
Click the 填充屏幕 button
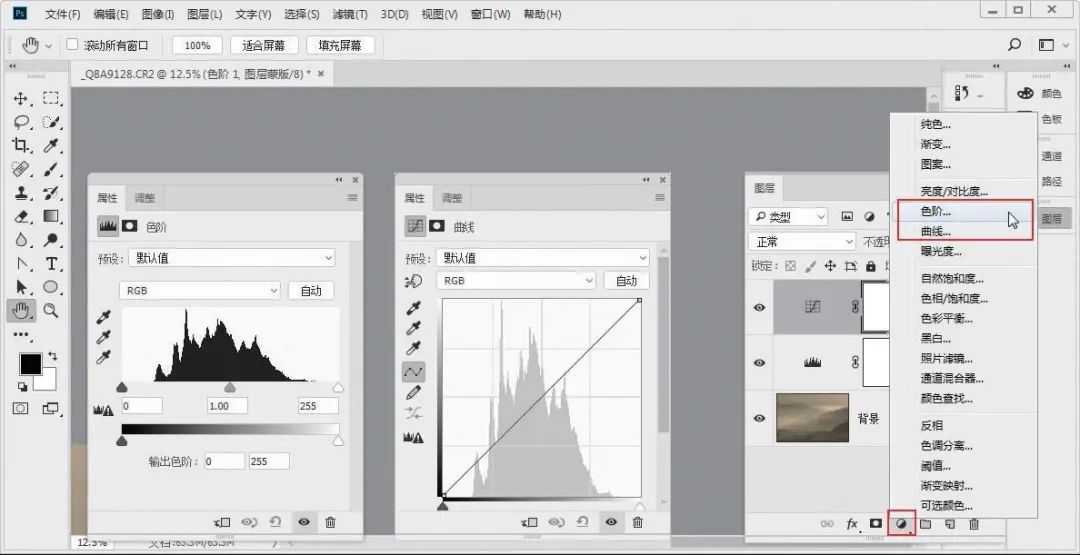pos(340,45)
